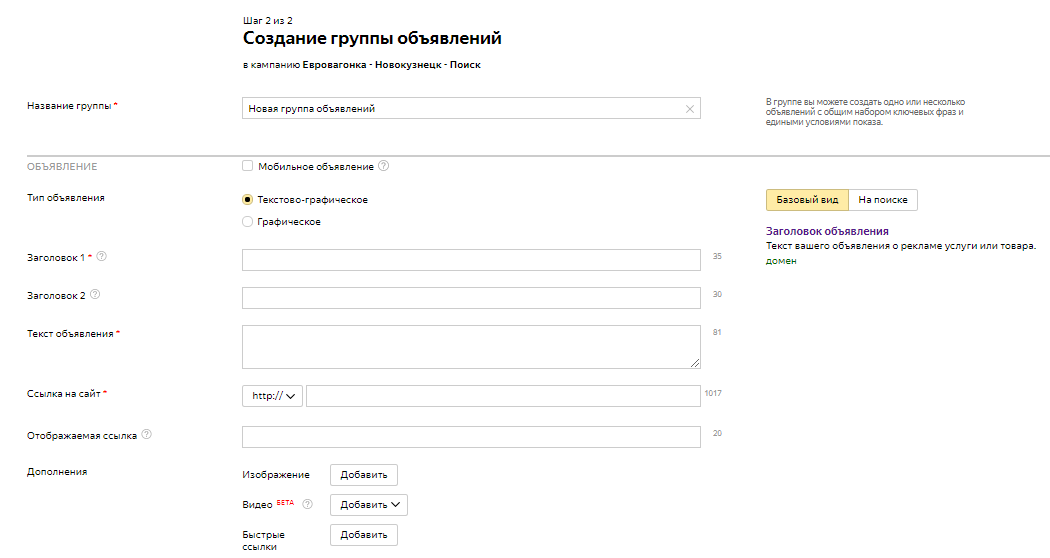The image size is (1050, 558).
Task: Open the домен link in the preview
Action: coord(781,261)
